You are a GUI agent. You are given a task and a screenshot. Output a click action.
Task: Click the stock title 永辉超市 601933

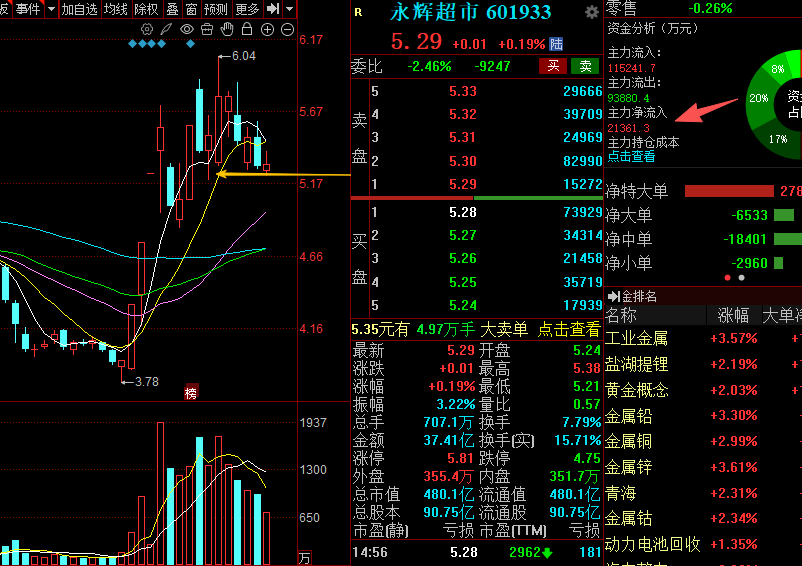471,12
